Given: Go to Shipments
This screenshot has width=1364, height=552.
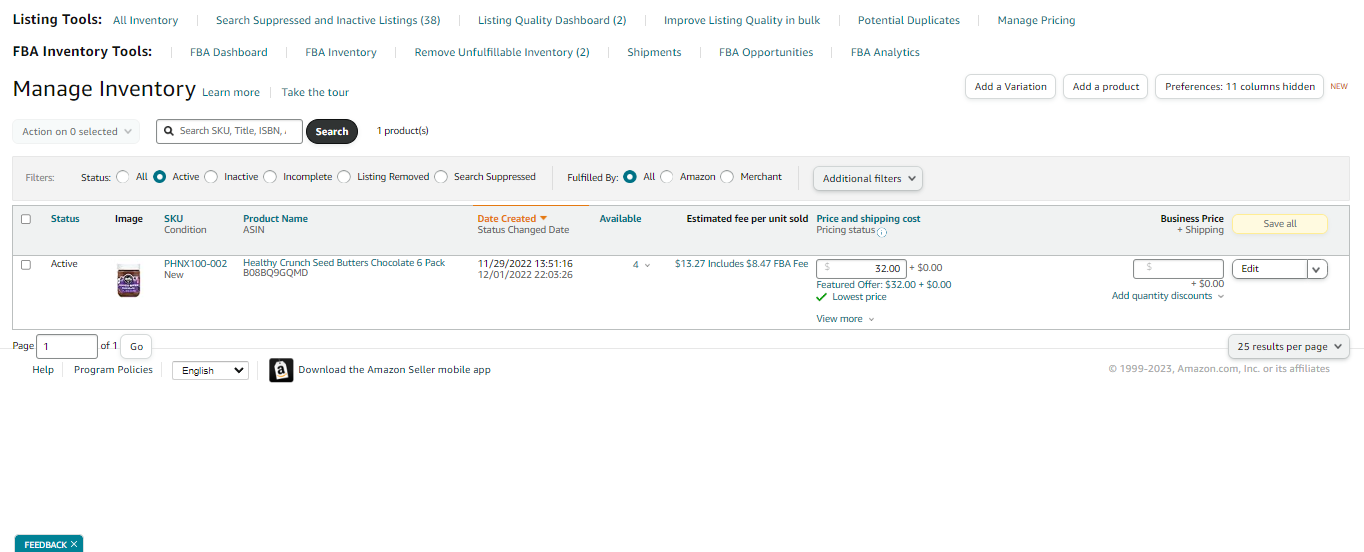Looking at the screenshot, I should tap(654, 52).
